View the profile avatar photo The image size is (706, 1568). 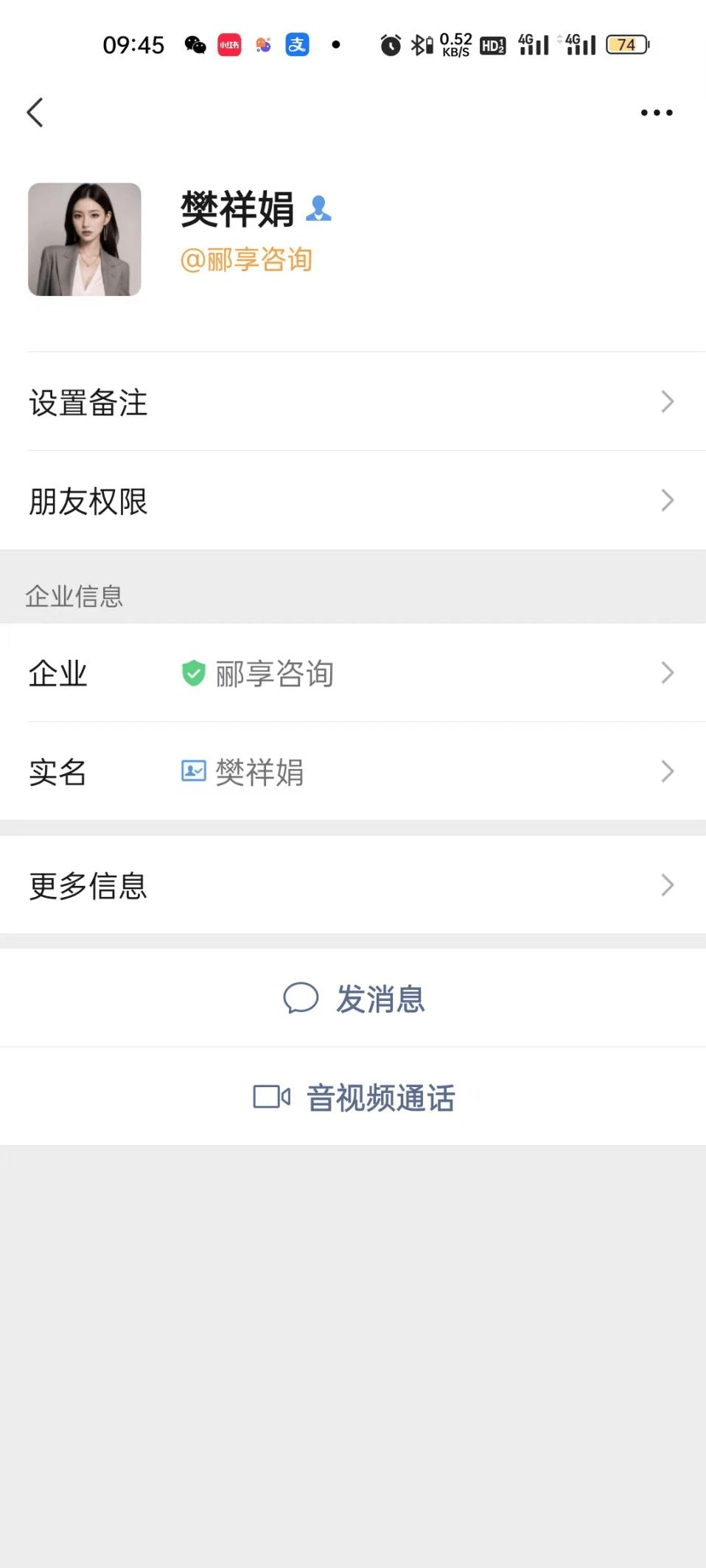tap(85, 239)
